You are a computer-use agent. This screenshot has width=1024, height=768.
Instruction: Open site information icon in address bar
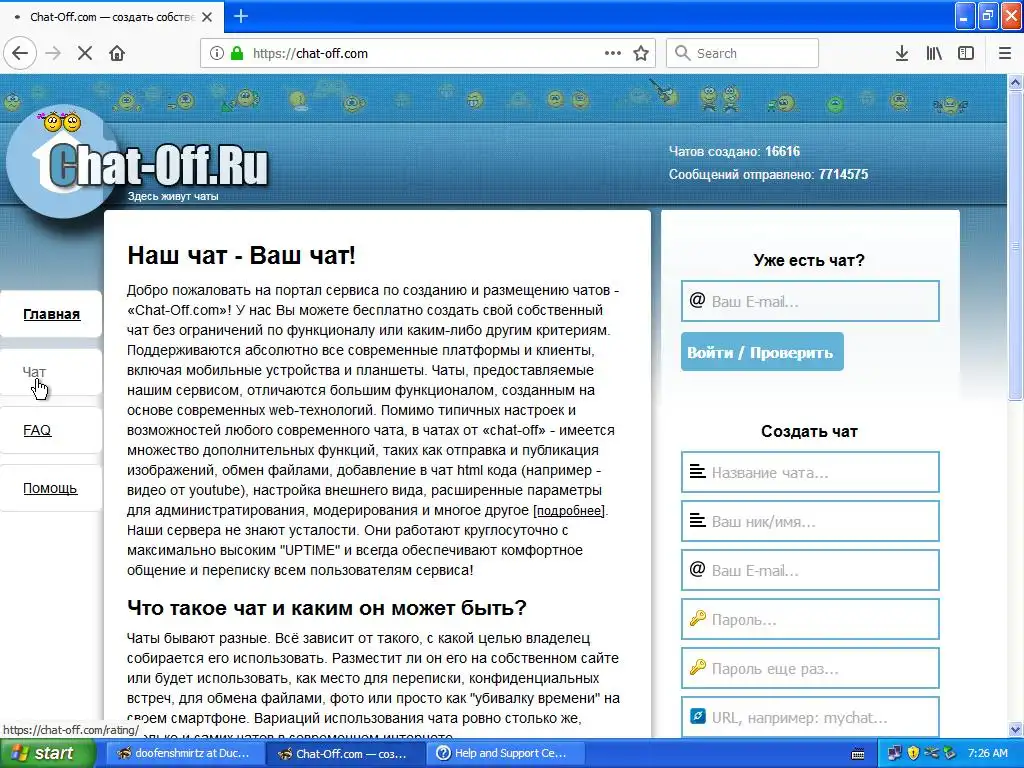[217, 54]
